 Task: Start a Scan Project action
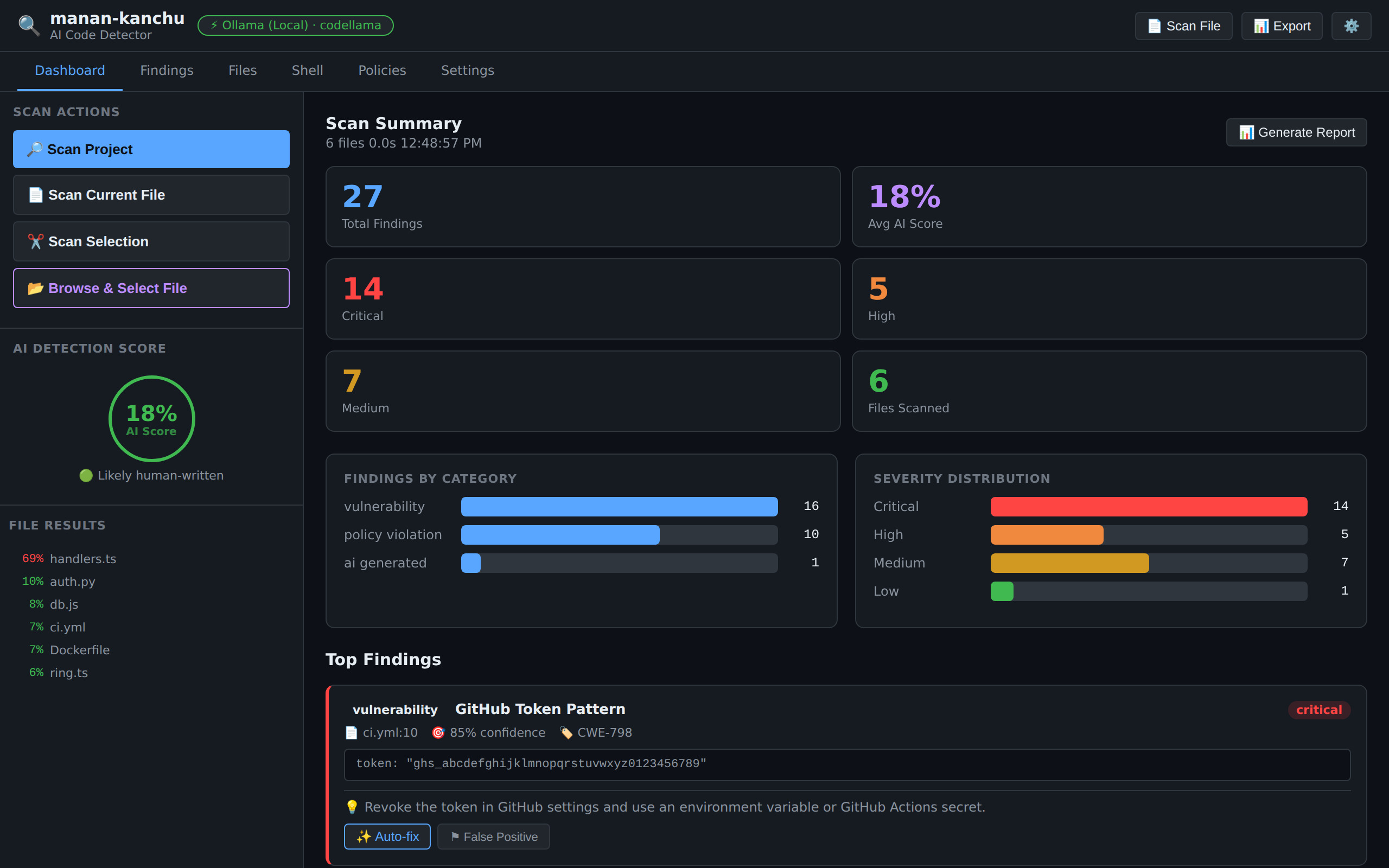(x=151, y=149)
